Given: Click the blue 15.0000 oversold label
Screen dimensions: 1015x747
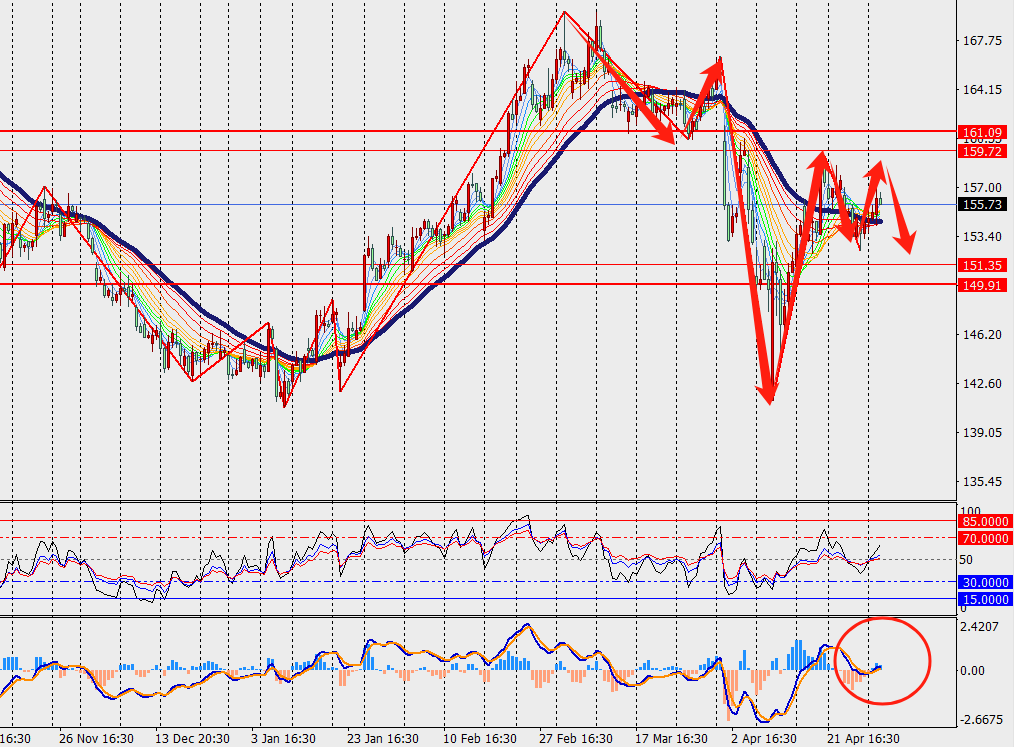Looking at the screenshot, I should coord(984,599).
